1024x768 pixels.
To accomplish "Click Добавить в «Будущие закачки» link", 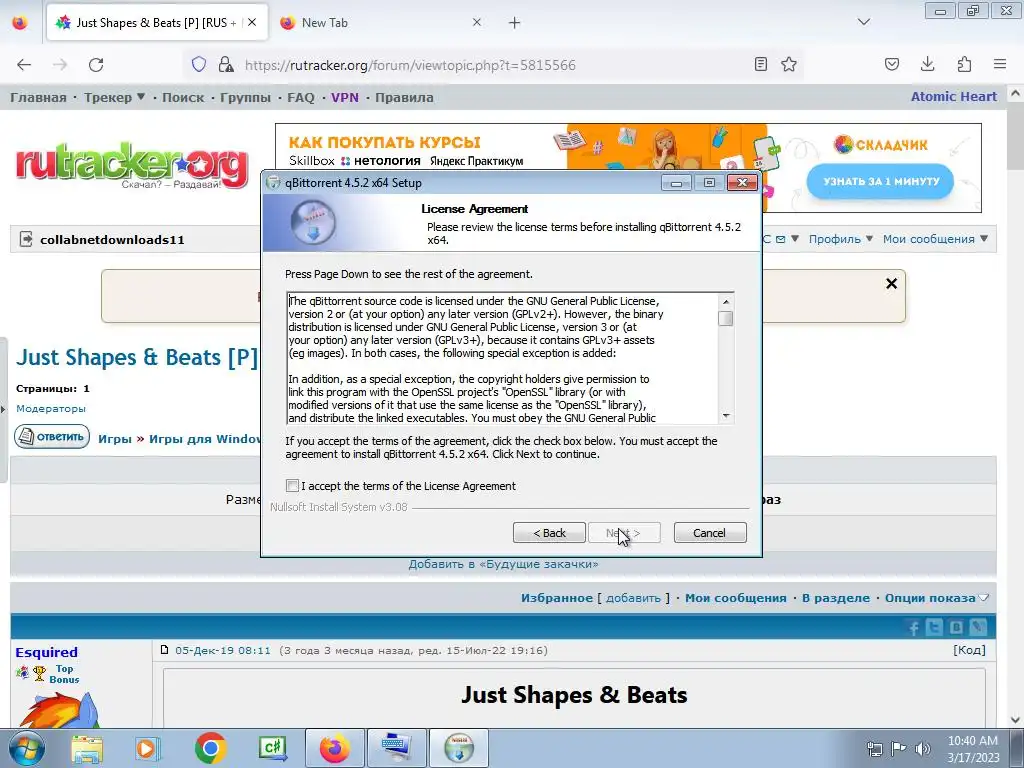I will pyautogui.click(x=504, y=564).
